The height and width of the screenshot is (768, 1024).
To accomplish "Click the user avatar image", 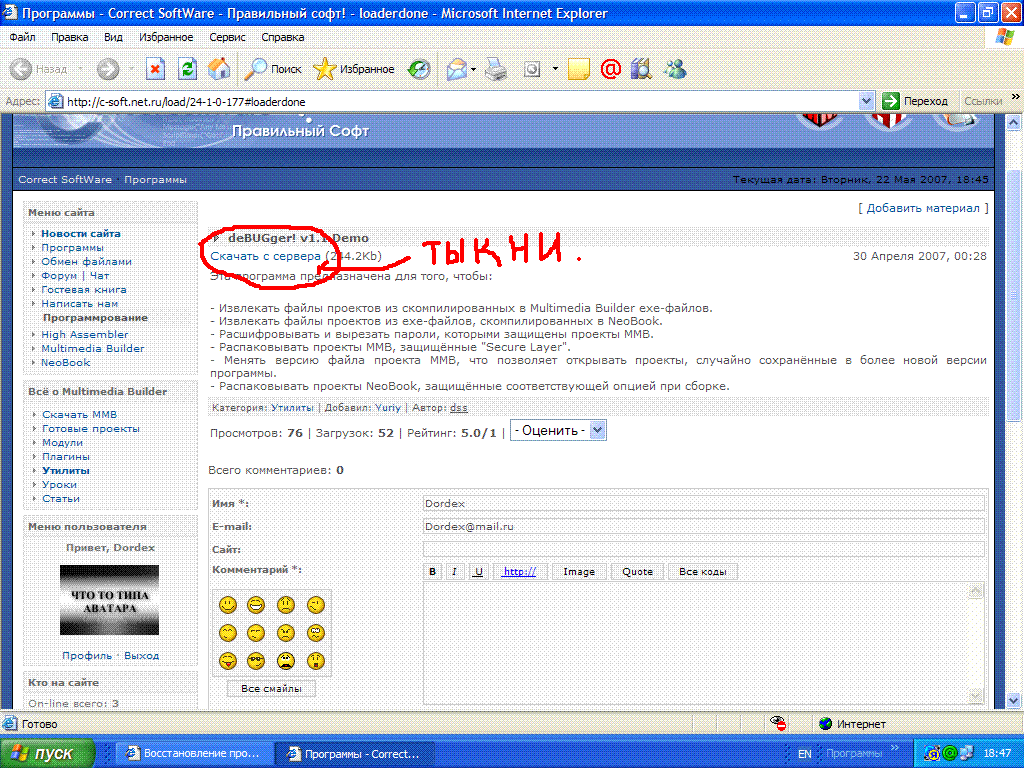I will [x=109, y=600].
